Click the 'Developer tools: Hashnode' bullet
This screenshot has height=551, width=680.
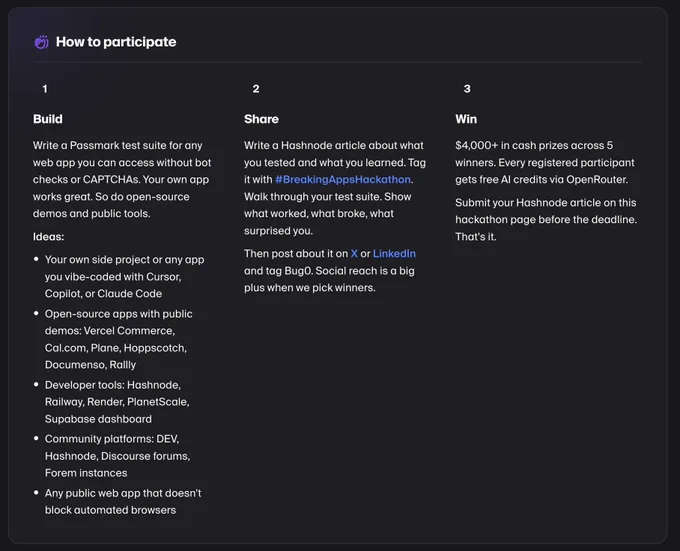point(117,402)
